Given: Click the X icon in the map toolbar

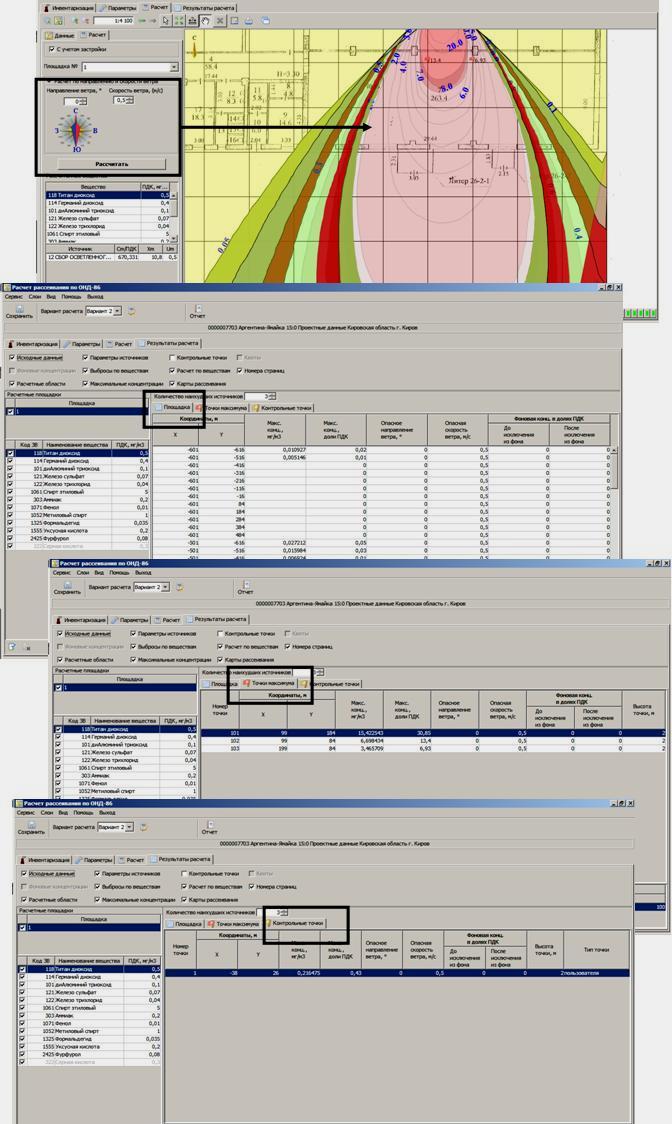Looking at the screenshot, I should pos(220,20).
